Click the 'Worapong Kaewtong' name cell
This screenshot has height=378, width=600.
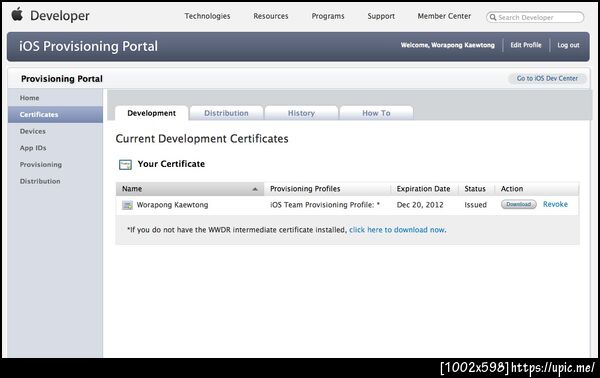172,205
